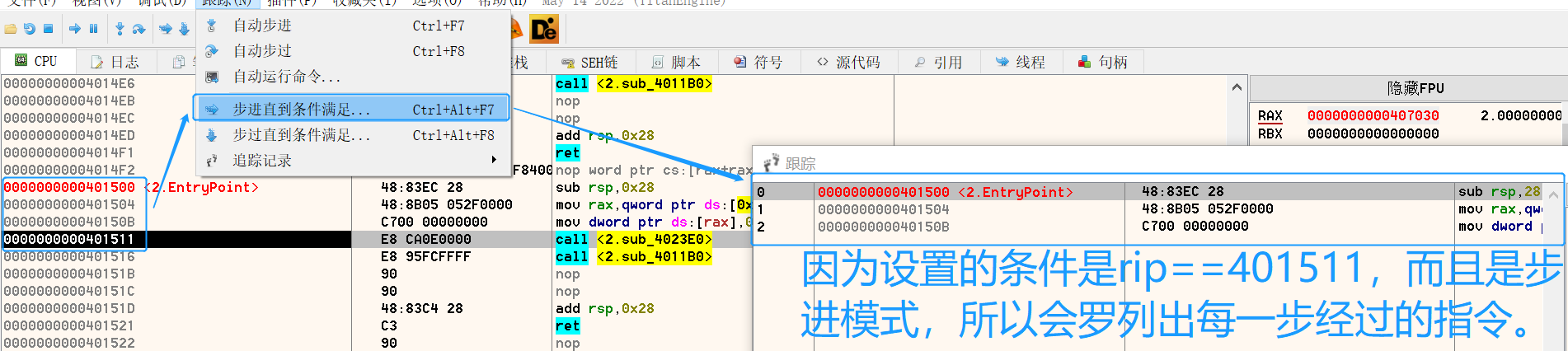Click the orange De toolbar icon
Image resolution: width=1568 pixels, height=351 pixels.
(544, 30)
